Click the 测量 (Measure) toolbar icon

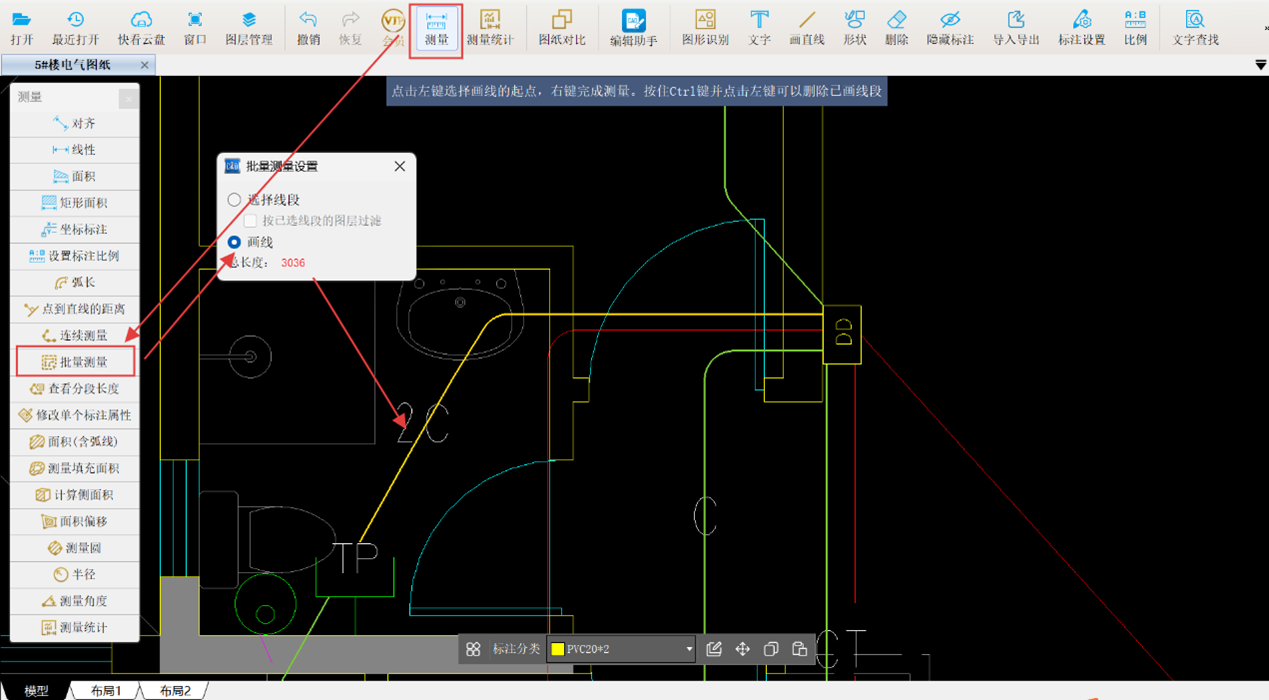point(436,27)
